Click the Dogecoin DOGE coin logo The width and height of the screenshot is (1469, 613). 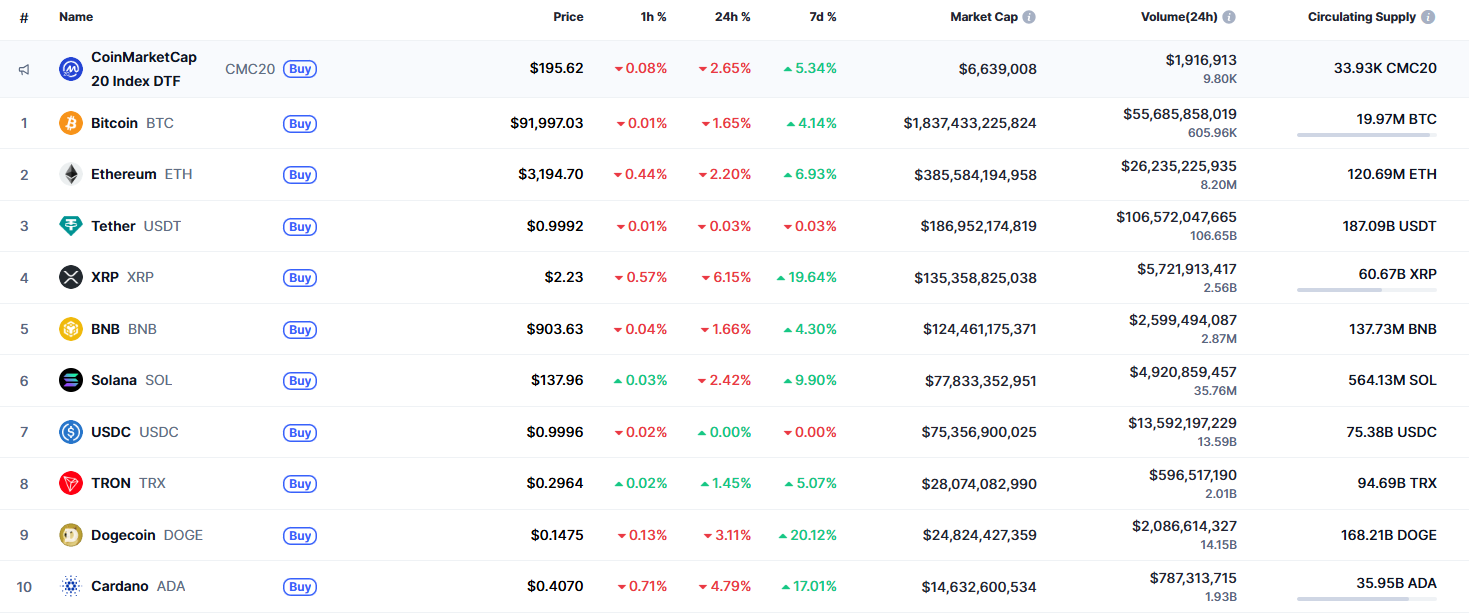[69, 535]
